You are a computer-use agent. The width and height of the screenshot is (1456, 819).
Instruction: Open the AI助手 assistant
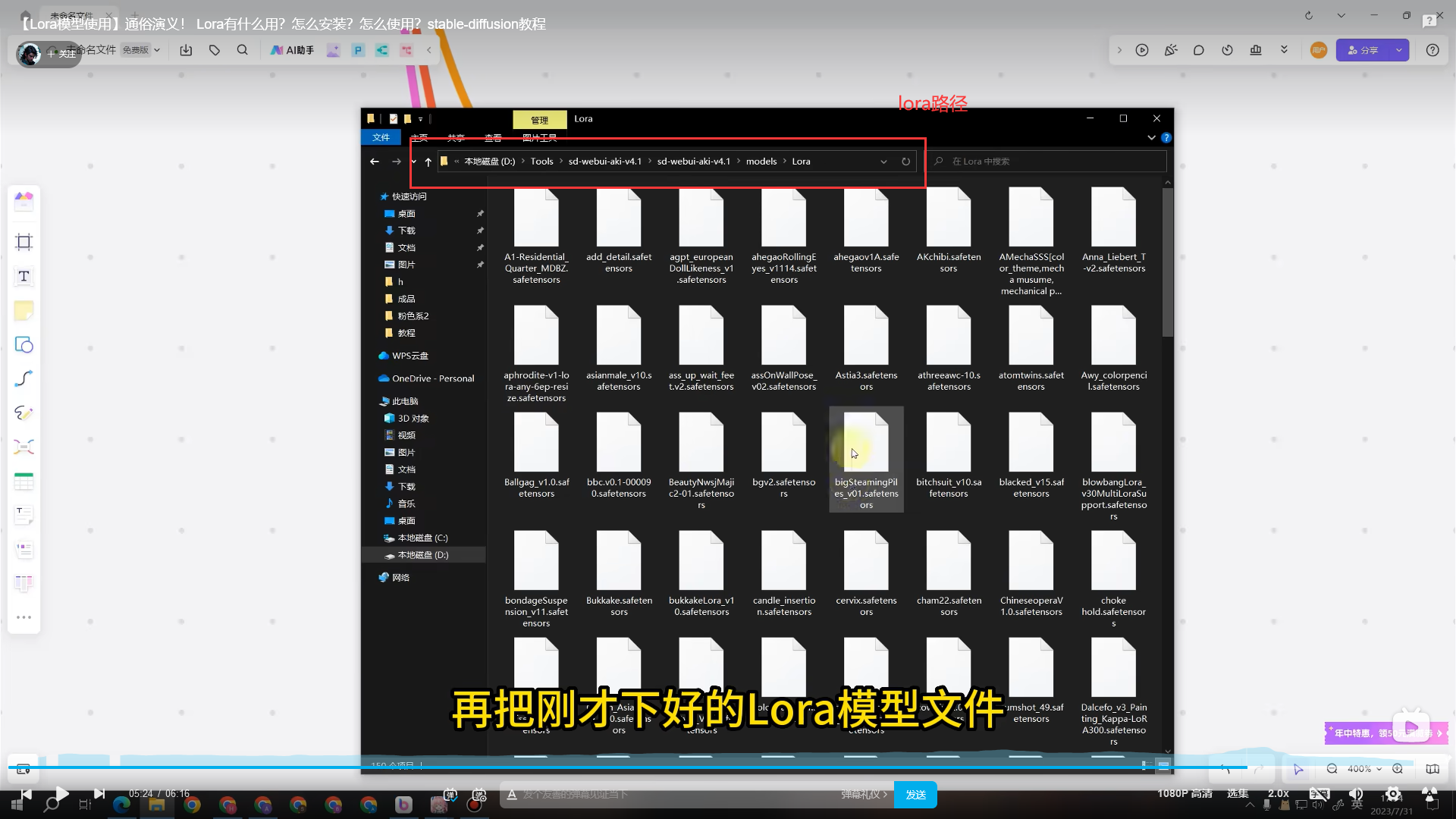click(292, 50)
